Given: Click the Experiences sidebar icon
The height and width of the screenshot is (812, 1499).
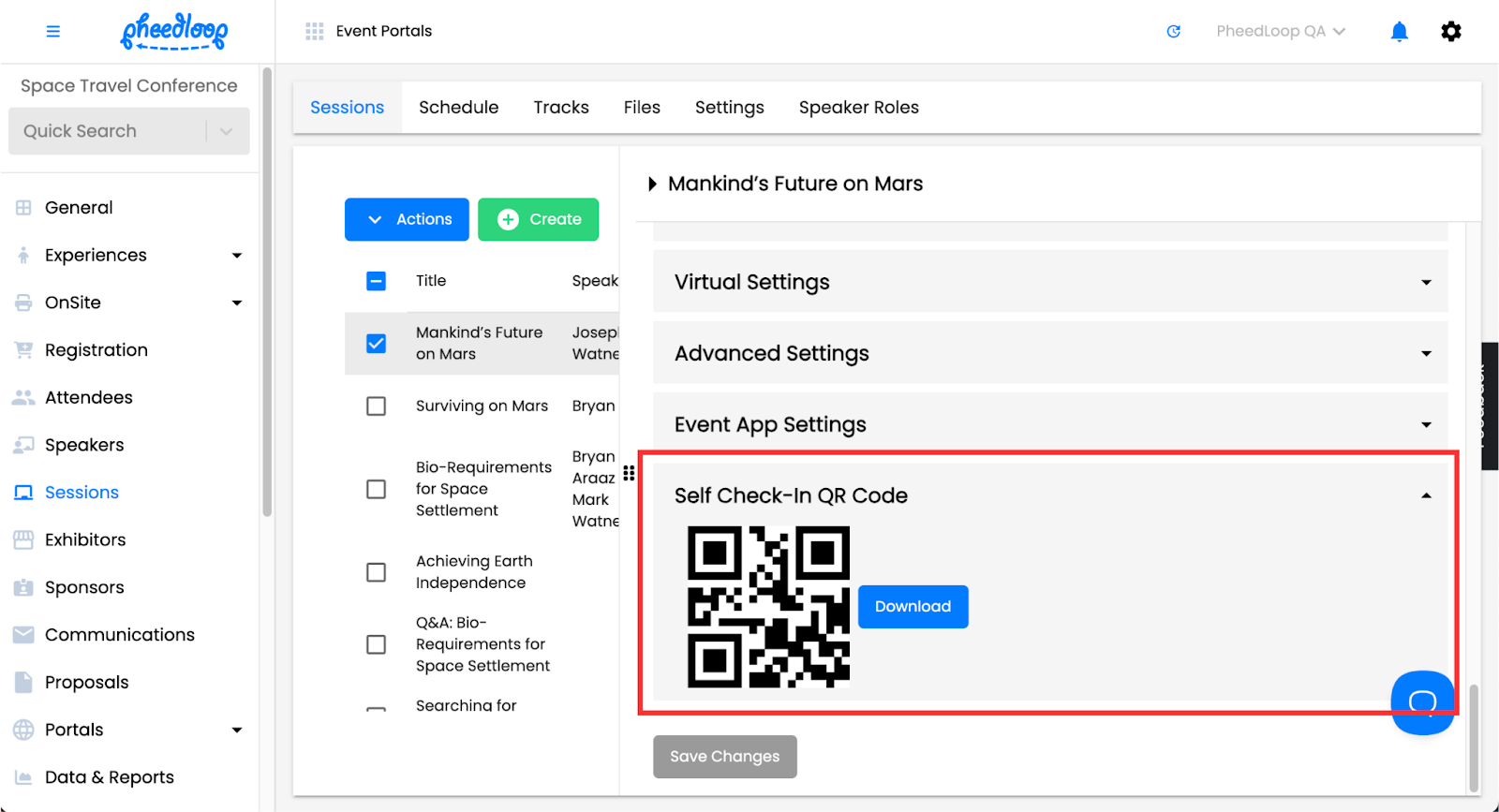Looking at the screenshot, I should pos(23,255).
